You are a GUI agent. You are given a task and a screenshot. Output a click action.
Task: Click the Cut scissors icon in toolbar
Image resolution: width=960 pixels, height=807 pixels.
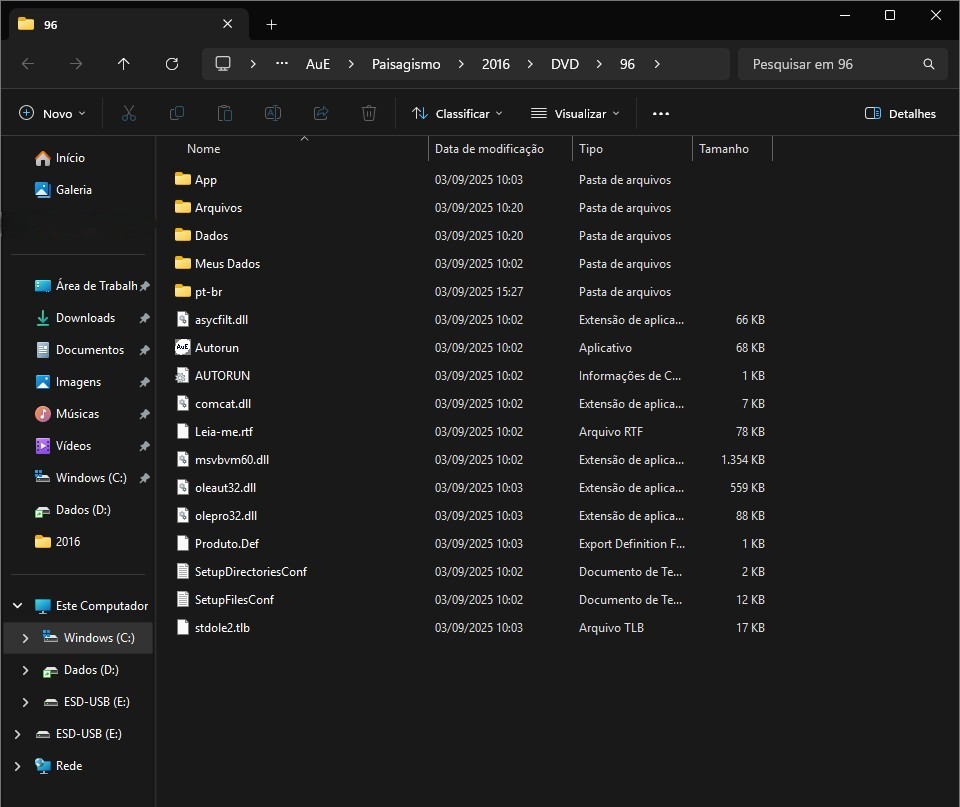tap(128, 113)
